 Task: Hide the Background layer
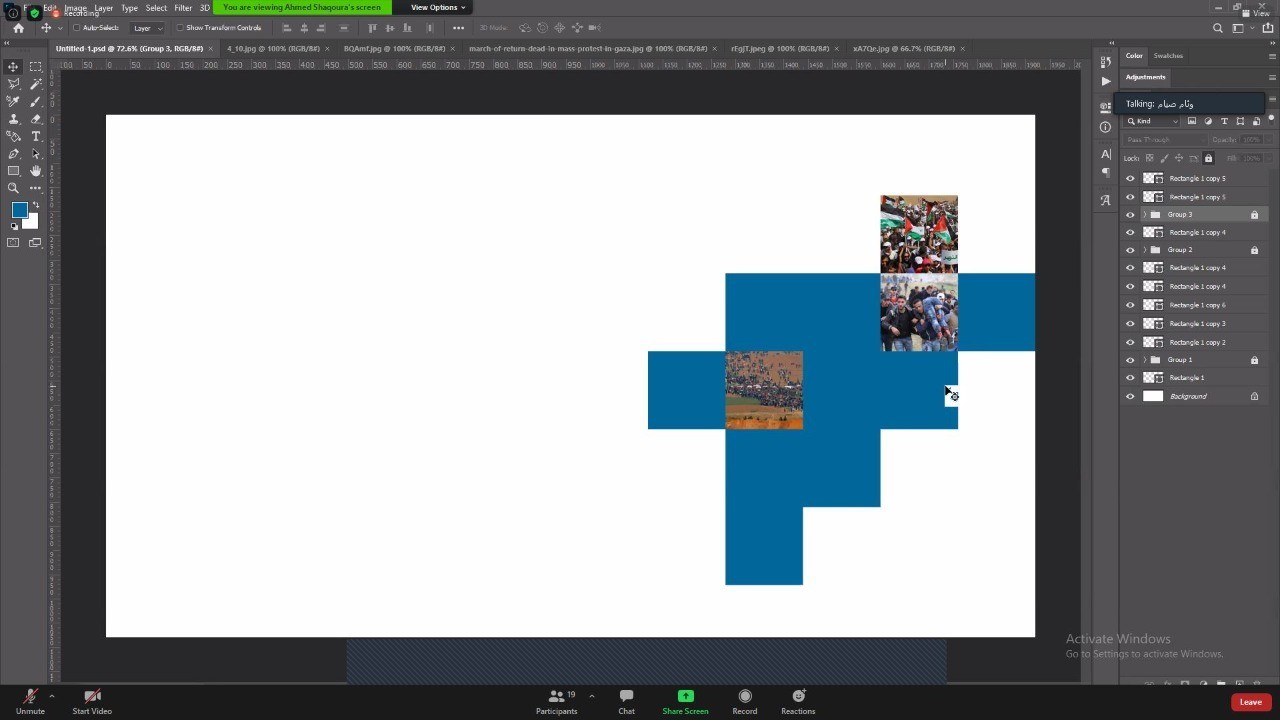coord(1130,396)
